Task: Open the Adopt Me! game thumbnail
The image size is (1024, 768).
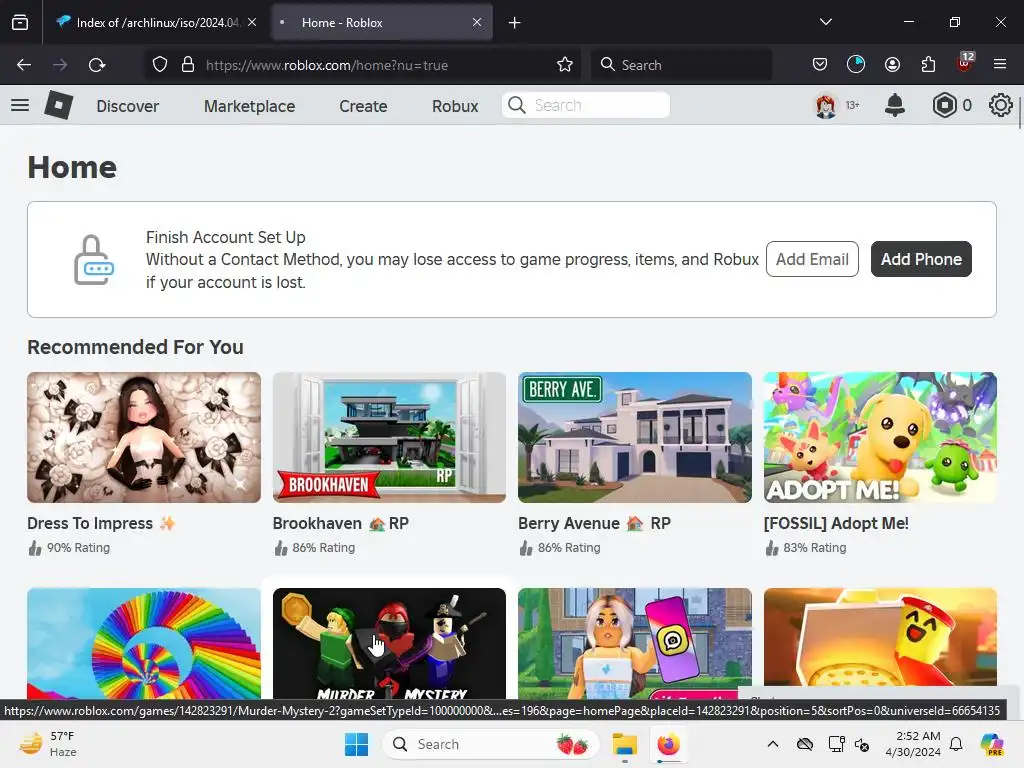Action: pyautogui.click(x=880, y=438)
